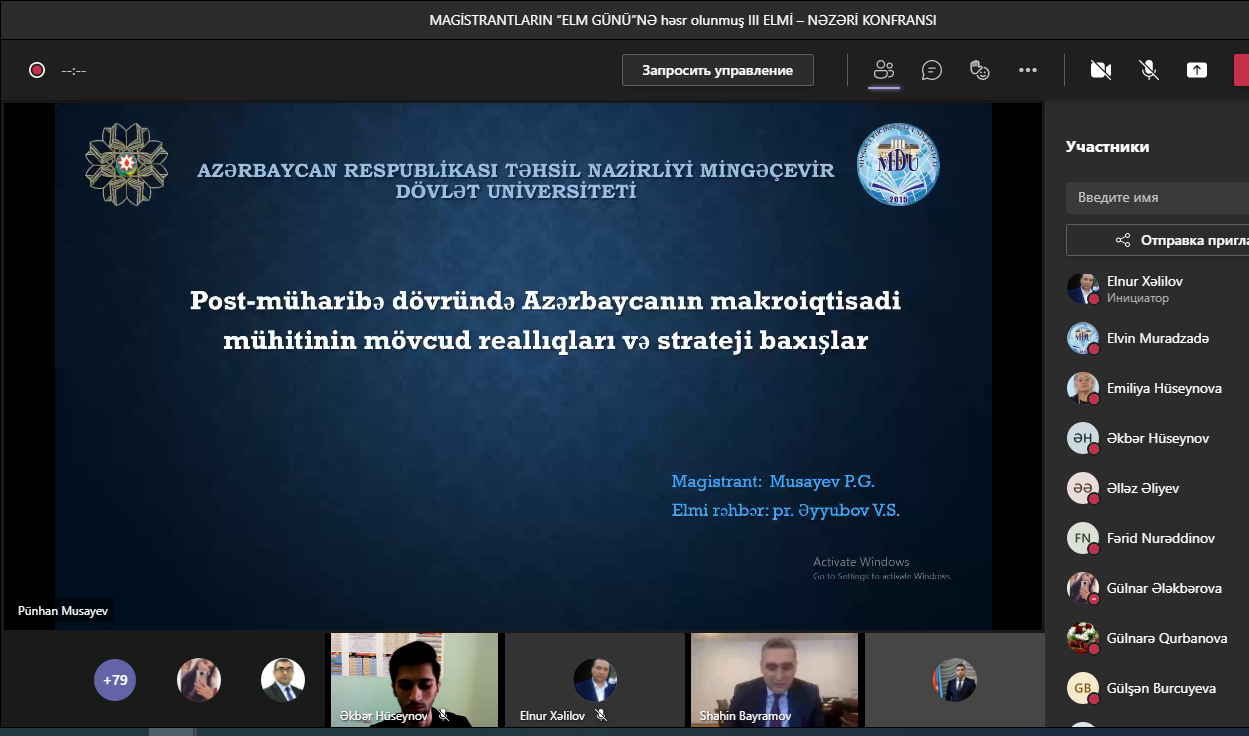1249x736 pixels.
Task: Select Elnur Xəlilov in participants list
Action: (x=1145, y=282)
